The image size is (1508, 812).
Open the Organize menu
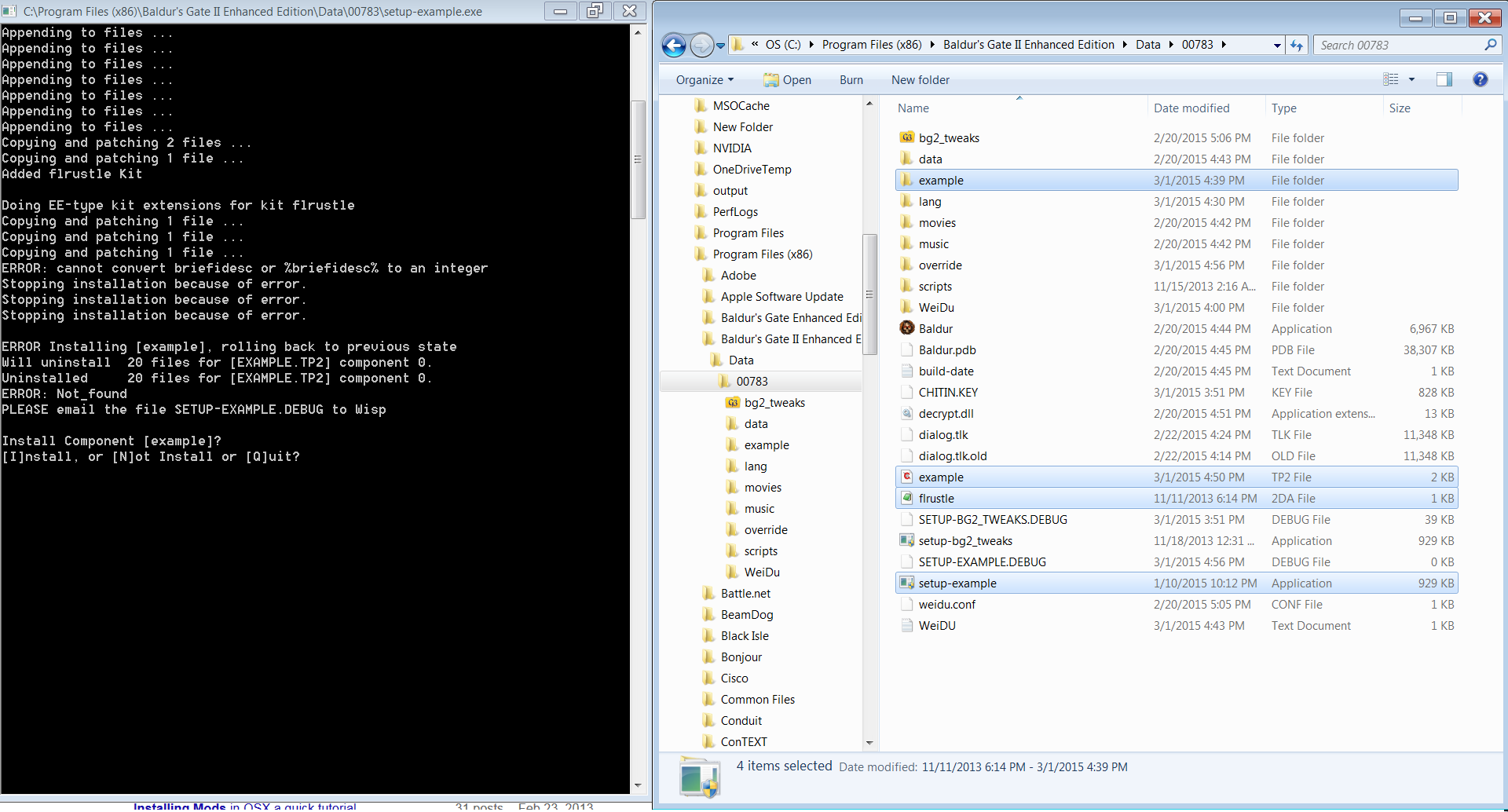pyautogui.click(x=705, y=80)
